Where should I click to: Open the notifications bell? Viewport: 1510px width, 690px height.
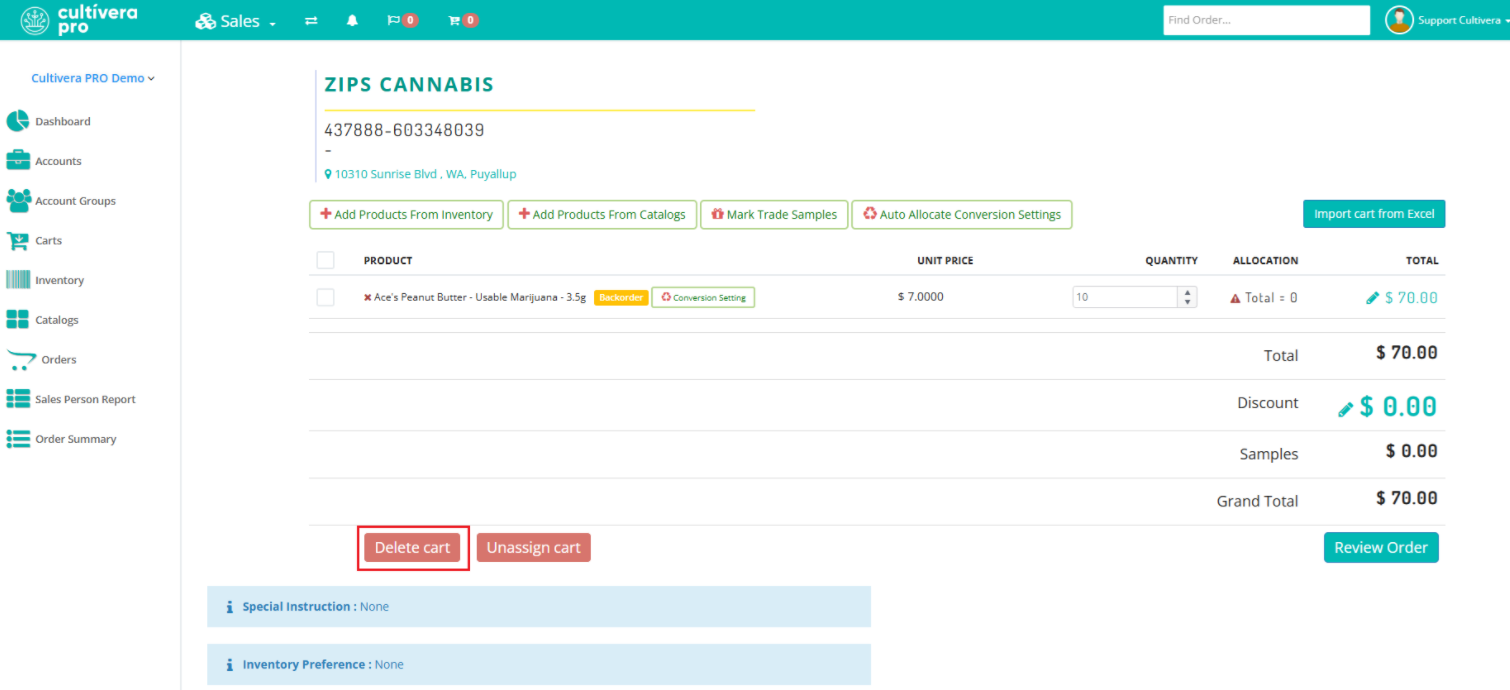tap(352, 20)
